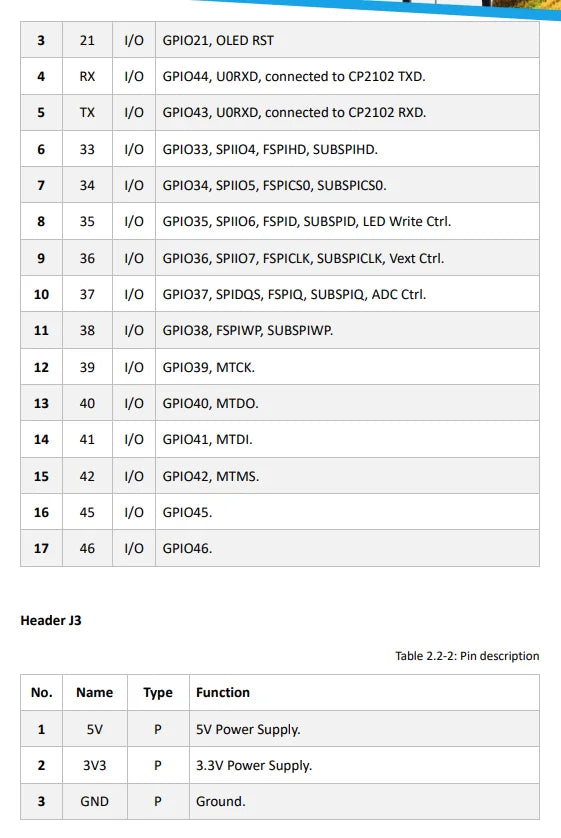Click the 3V3 name cell
561x838 pixels.
pyautogui.click(x=95, y=765)
